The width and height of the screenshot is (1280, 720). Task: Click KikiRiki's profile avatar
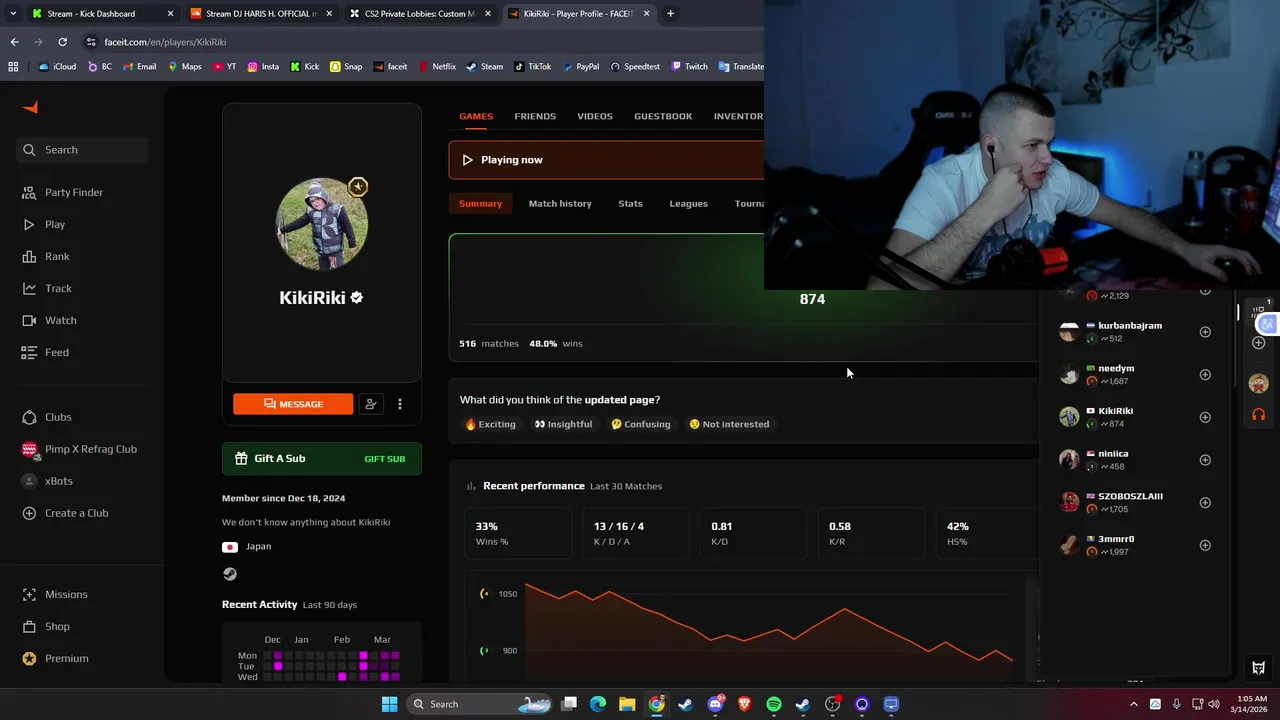322,225
